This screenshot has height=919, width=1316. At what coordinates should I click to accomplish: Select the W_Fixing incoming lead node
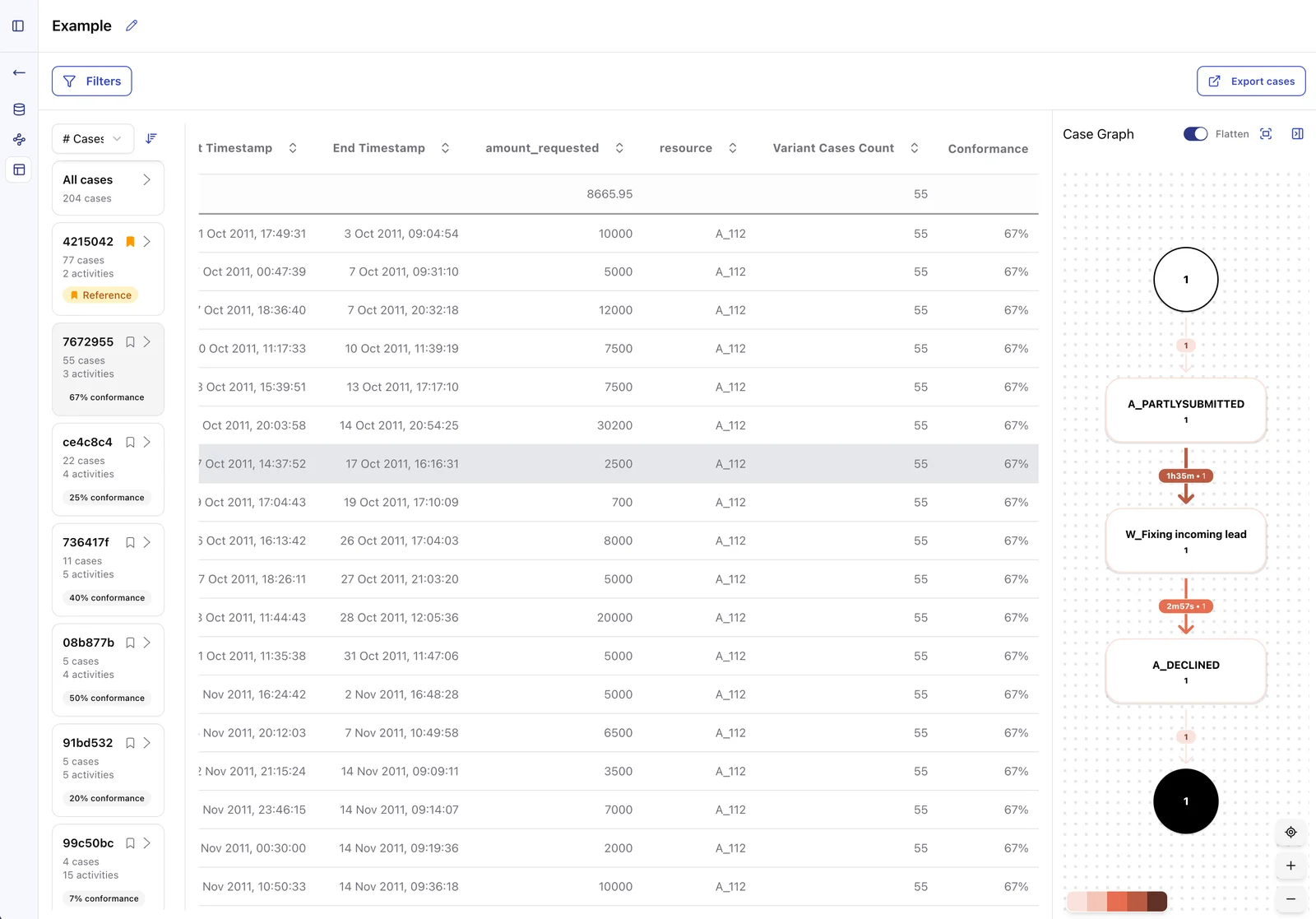(x=1185, y=541)
